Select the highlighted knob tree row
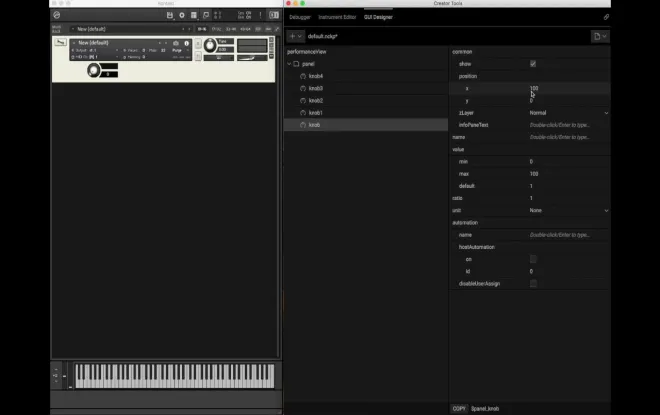 pyautogui.click(x=366, y=125)
